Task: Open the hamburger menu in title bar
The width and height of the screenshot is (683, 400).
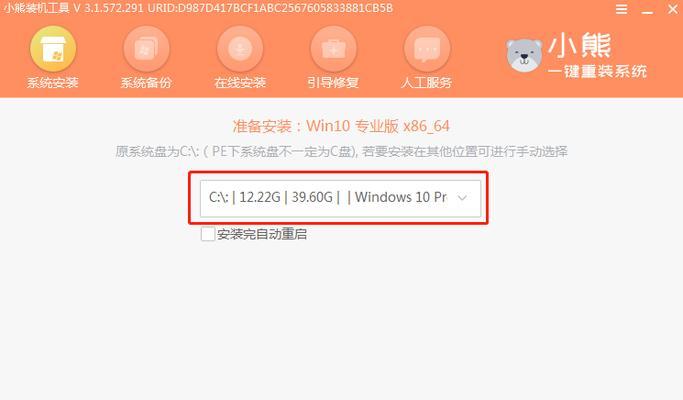Action: pyautogui.click(x=622, y=9)
